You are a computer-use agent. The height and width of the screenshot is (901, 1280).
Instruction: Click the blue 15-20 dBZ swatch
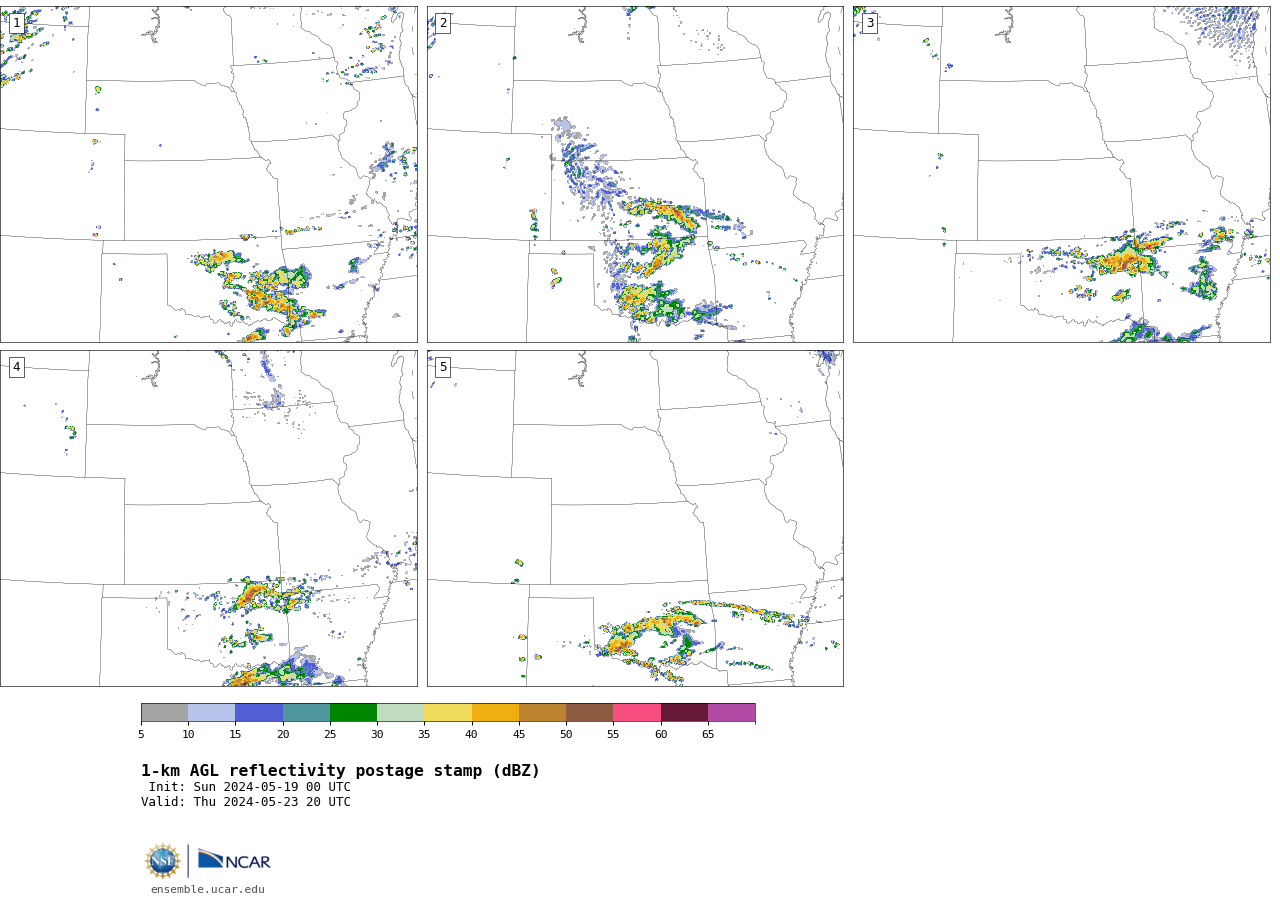point(259,712)
